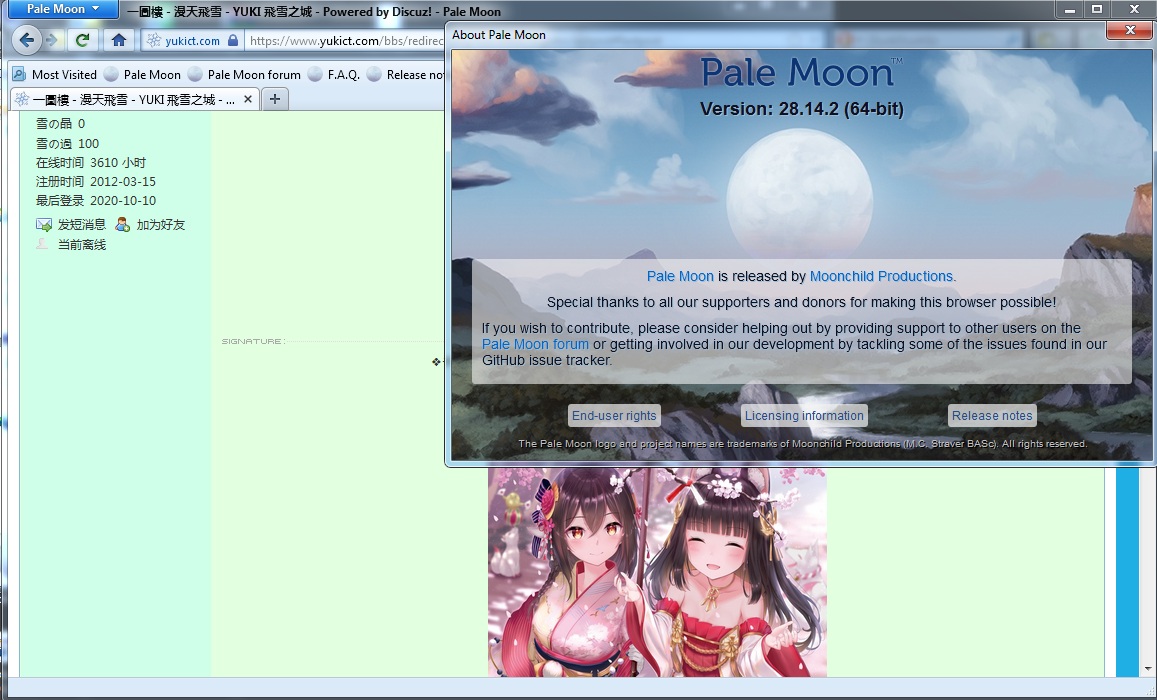Reload the current page
1157x700 pixels.
83,40
